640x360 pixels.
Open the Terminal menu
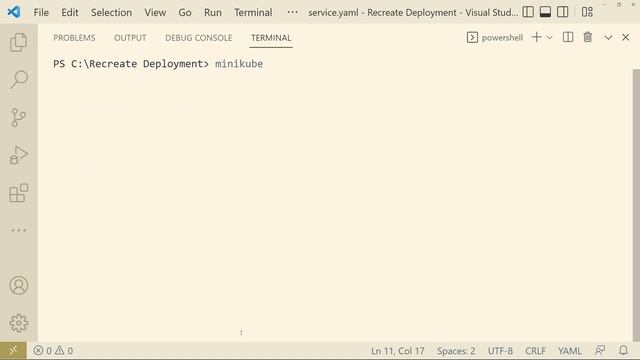click(x=253, y=12)
